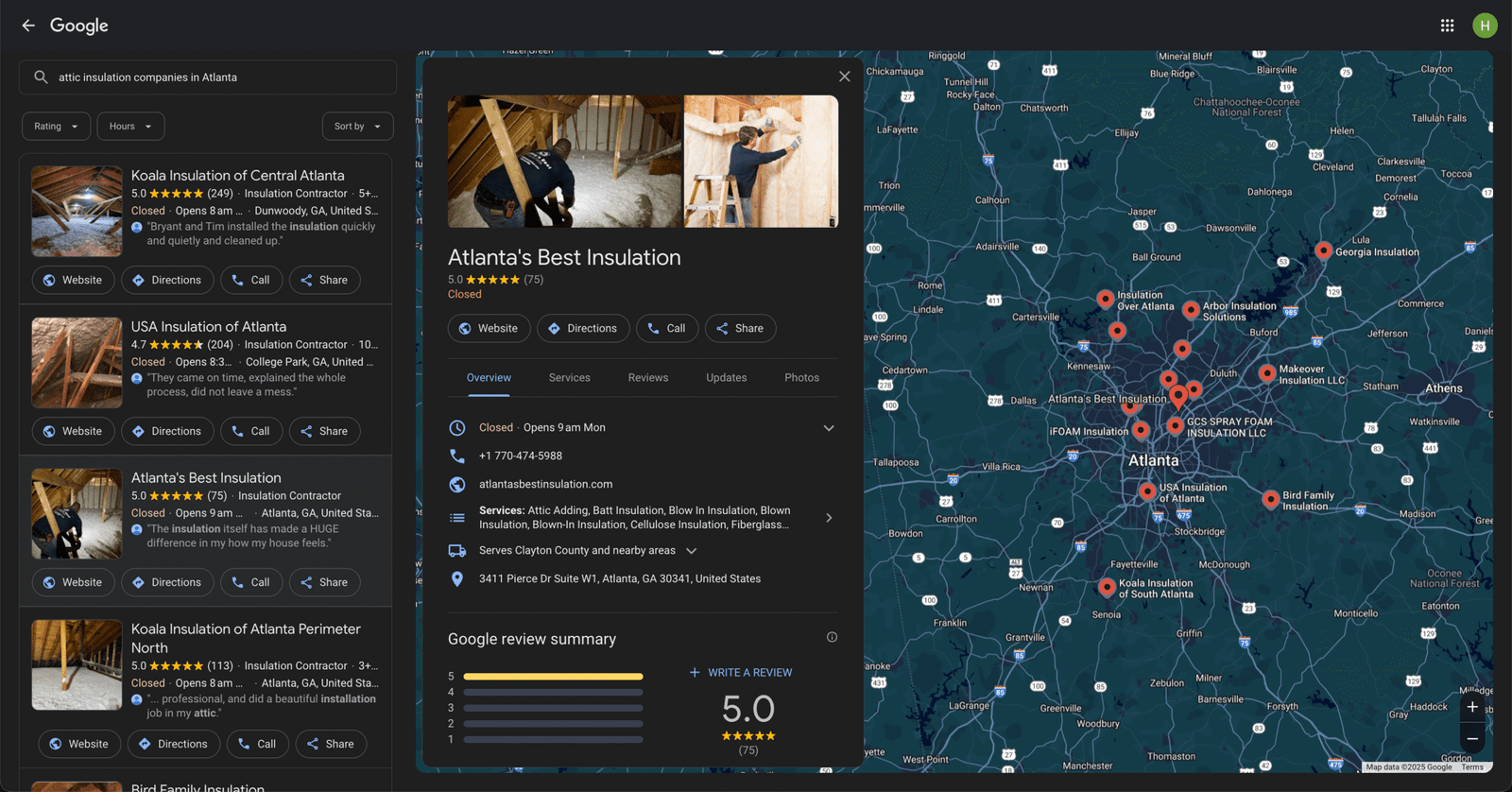The height and width of the screenshot is (792, 1512).
Task: Open the Rating filter dropdown
Action: [57, 127]
